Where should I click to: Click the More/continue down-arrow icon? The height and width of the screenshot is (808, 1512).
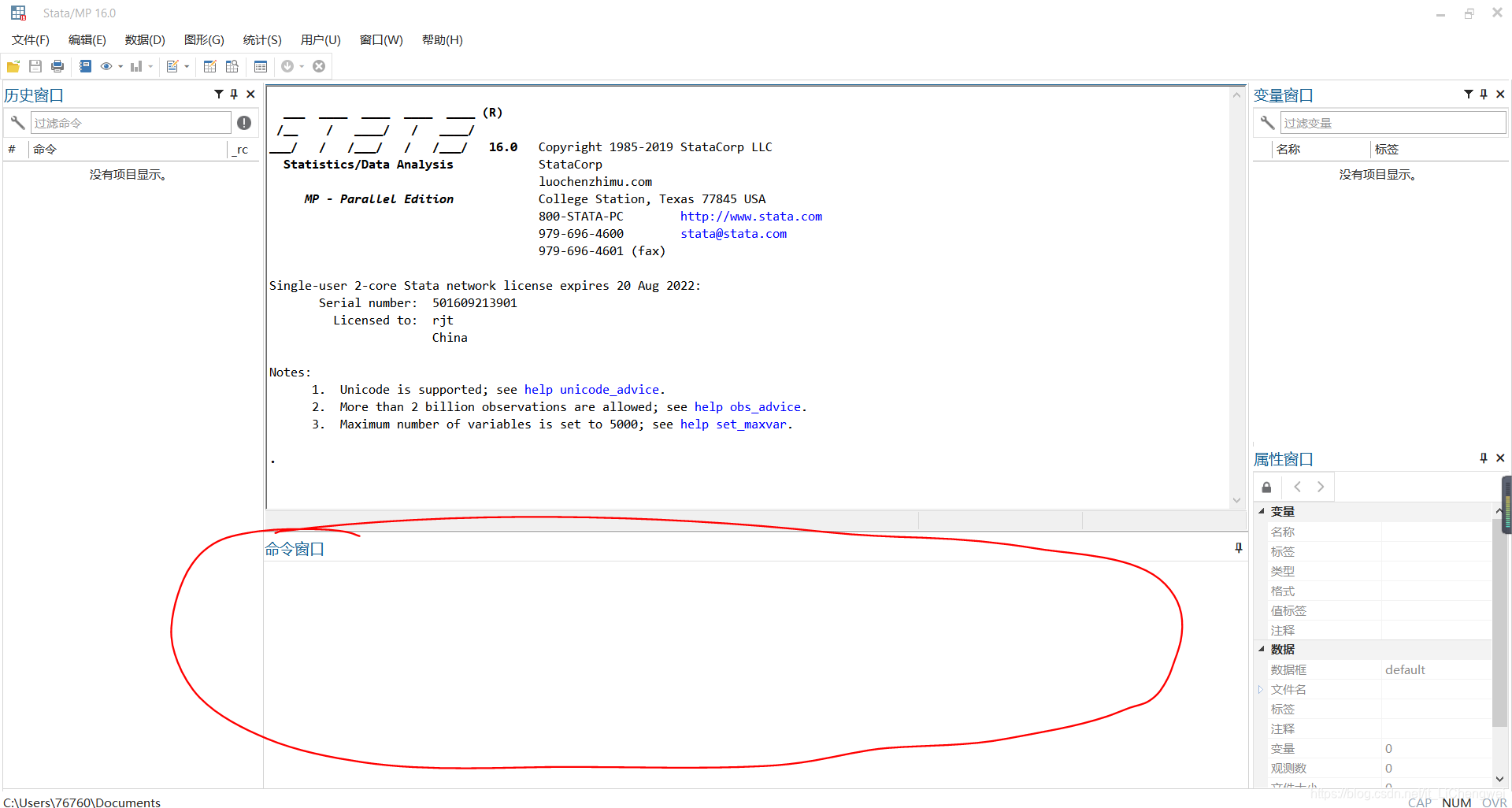(x=287, y=66)
